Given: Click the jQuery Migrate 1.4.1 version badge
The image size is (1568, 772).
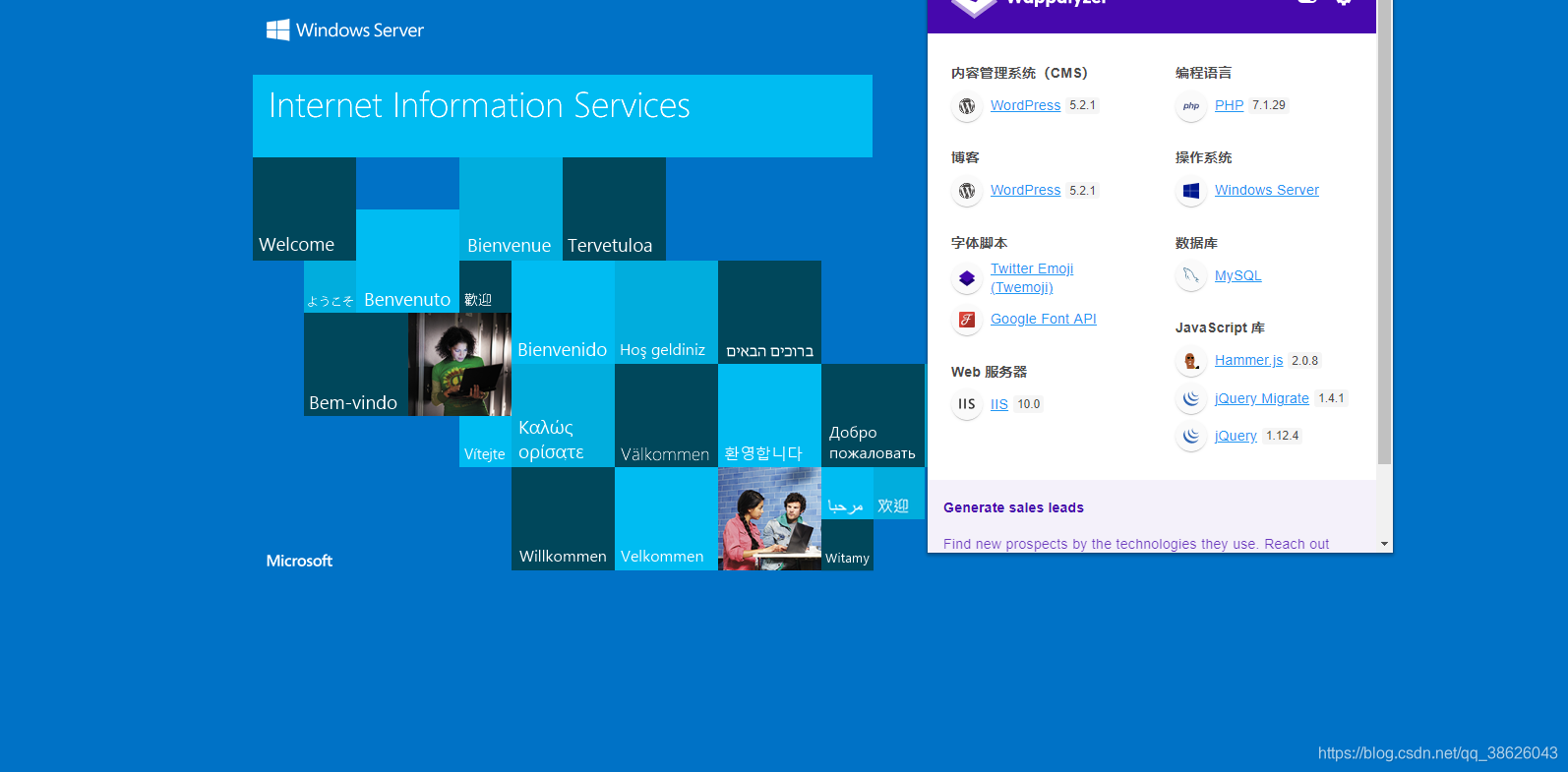Looking at the screenshot, I should (1331, 398).
